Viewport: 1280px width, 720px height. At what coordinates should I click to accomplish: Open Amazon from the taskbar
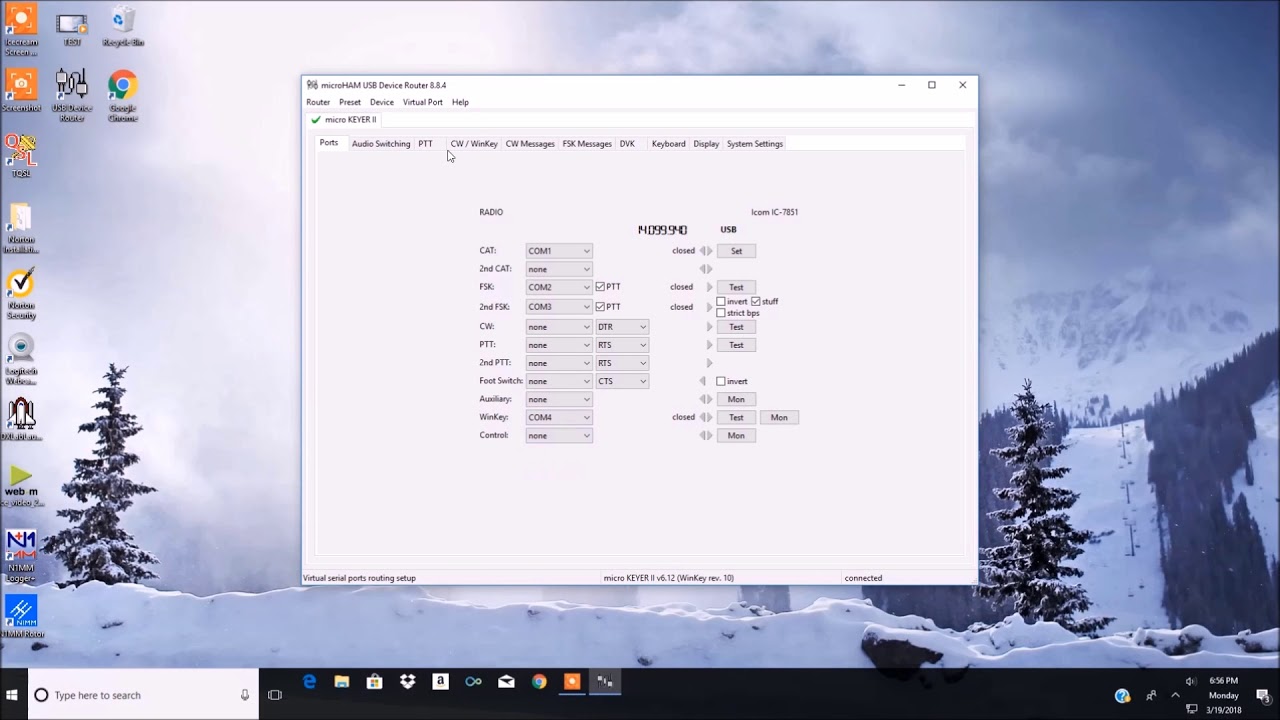click(440, 682)
